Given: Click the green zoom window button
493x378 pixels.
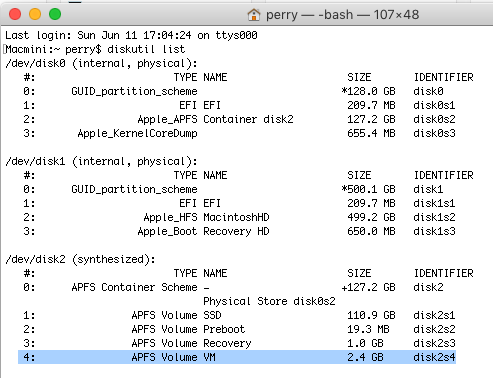Looking at the screenshot, I should coord(55,14).
